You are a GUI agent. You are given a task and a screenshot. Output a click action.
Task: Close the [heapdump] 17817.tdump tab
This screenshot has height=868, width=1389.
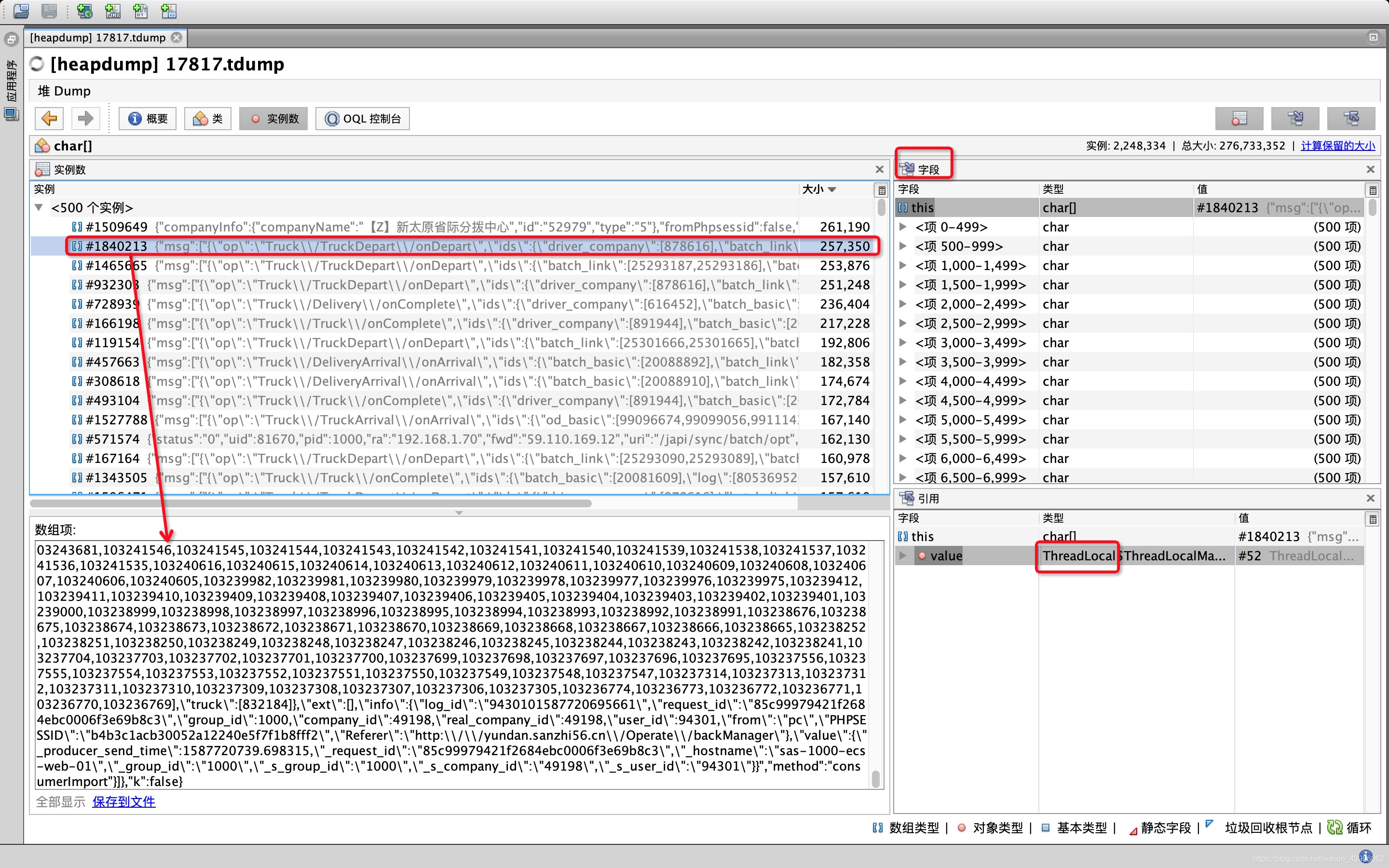[177, 37]
